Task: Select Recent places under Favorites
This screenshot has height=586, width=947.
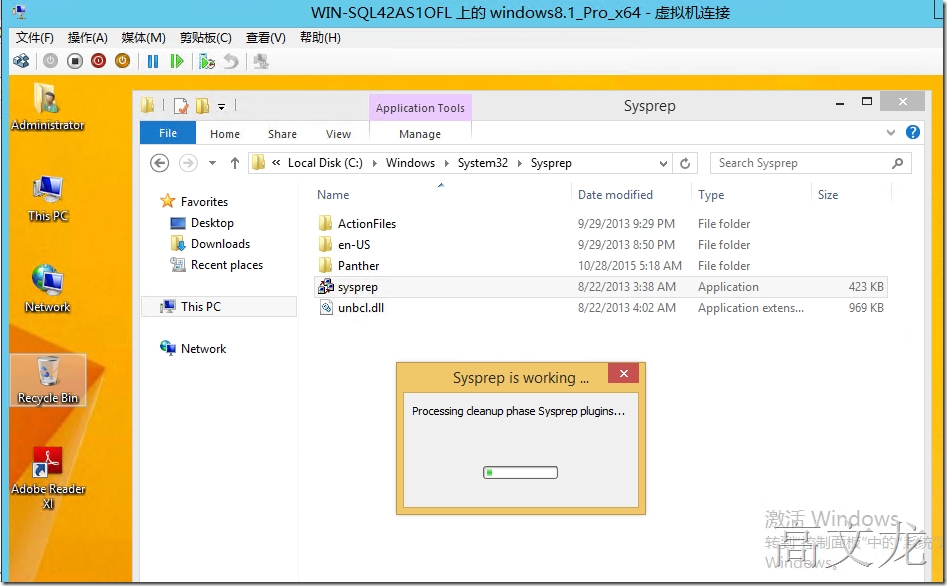Action: click(x=226, y=265)
